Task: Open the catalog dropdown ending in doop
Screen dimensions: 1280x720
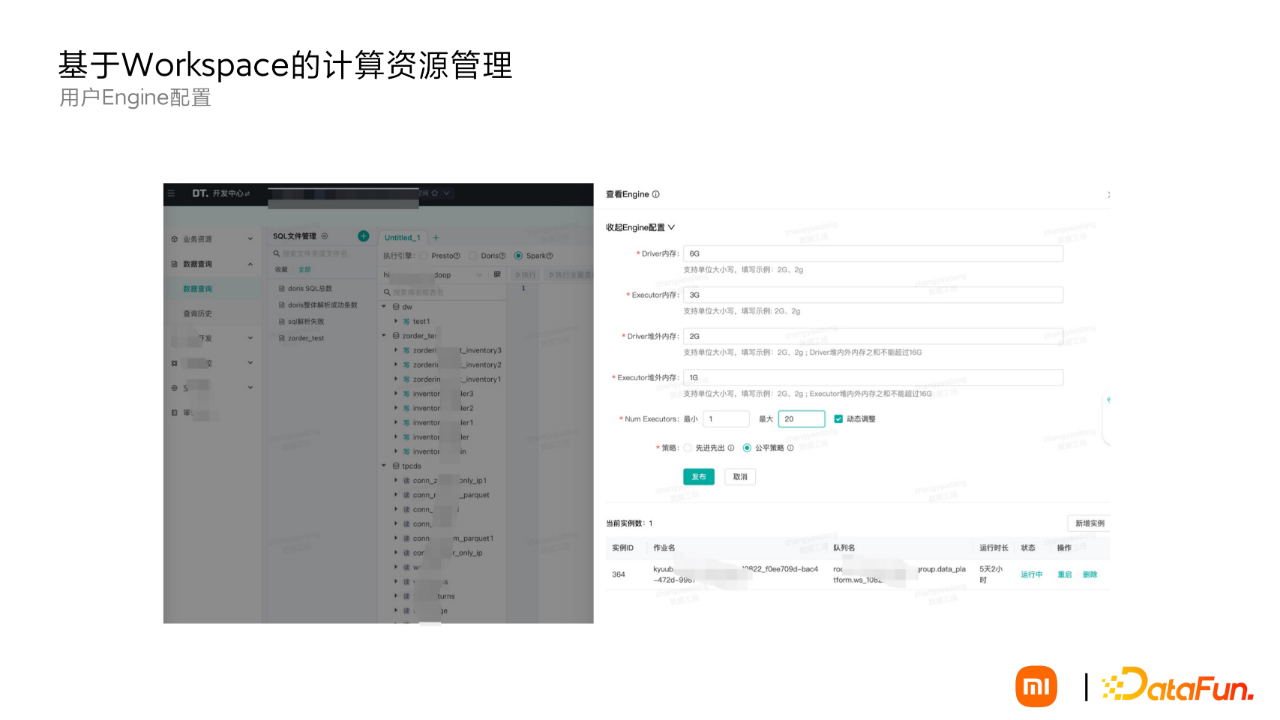Action: click(x=435, y=273)
